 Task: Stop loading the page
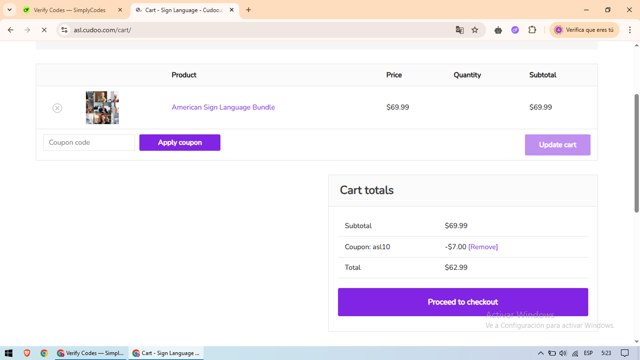coord(44,30)
